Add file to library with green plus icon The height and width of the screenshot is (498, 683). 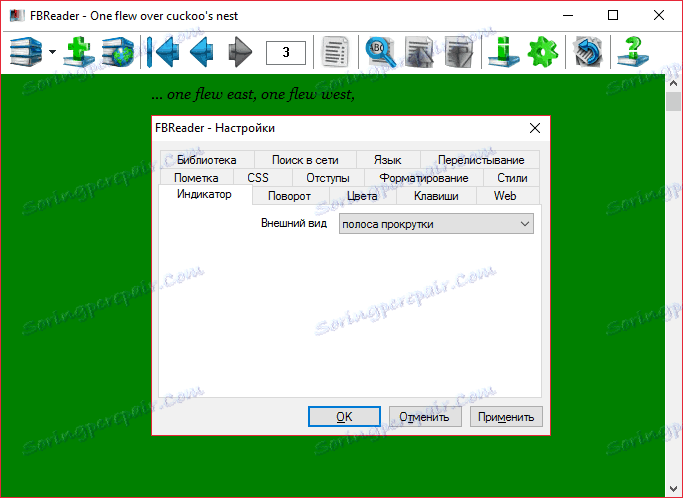[78, 52]
